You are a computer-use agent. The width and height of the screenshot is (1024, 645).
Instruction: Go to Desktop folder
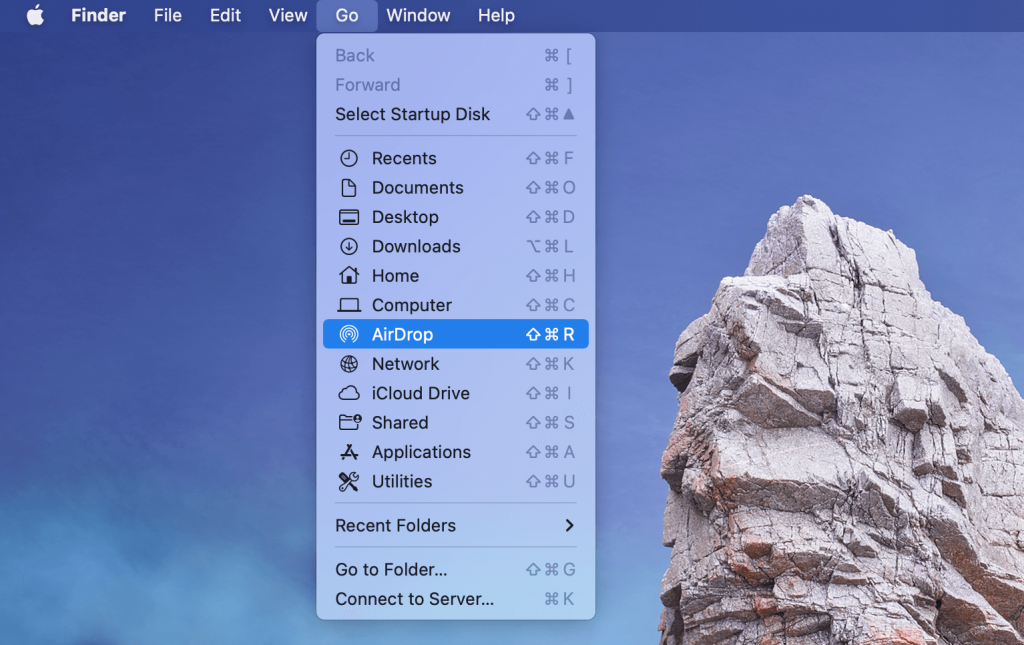456,217
